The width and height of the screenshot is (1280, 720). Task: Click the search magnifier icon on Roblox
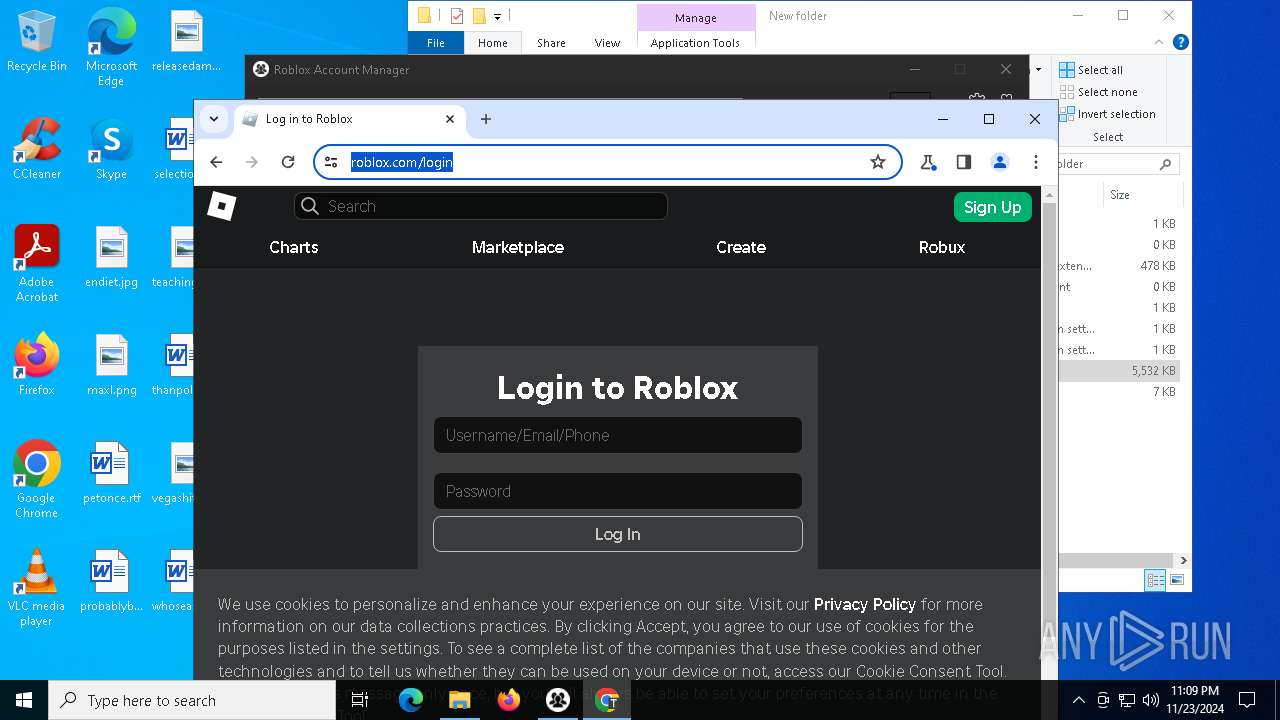coord(310,206)
